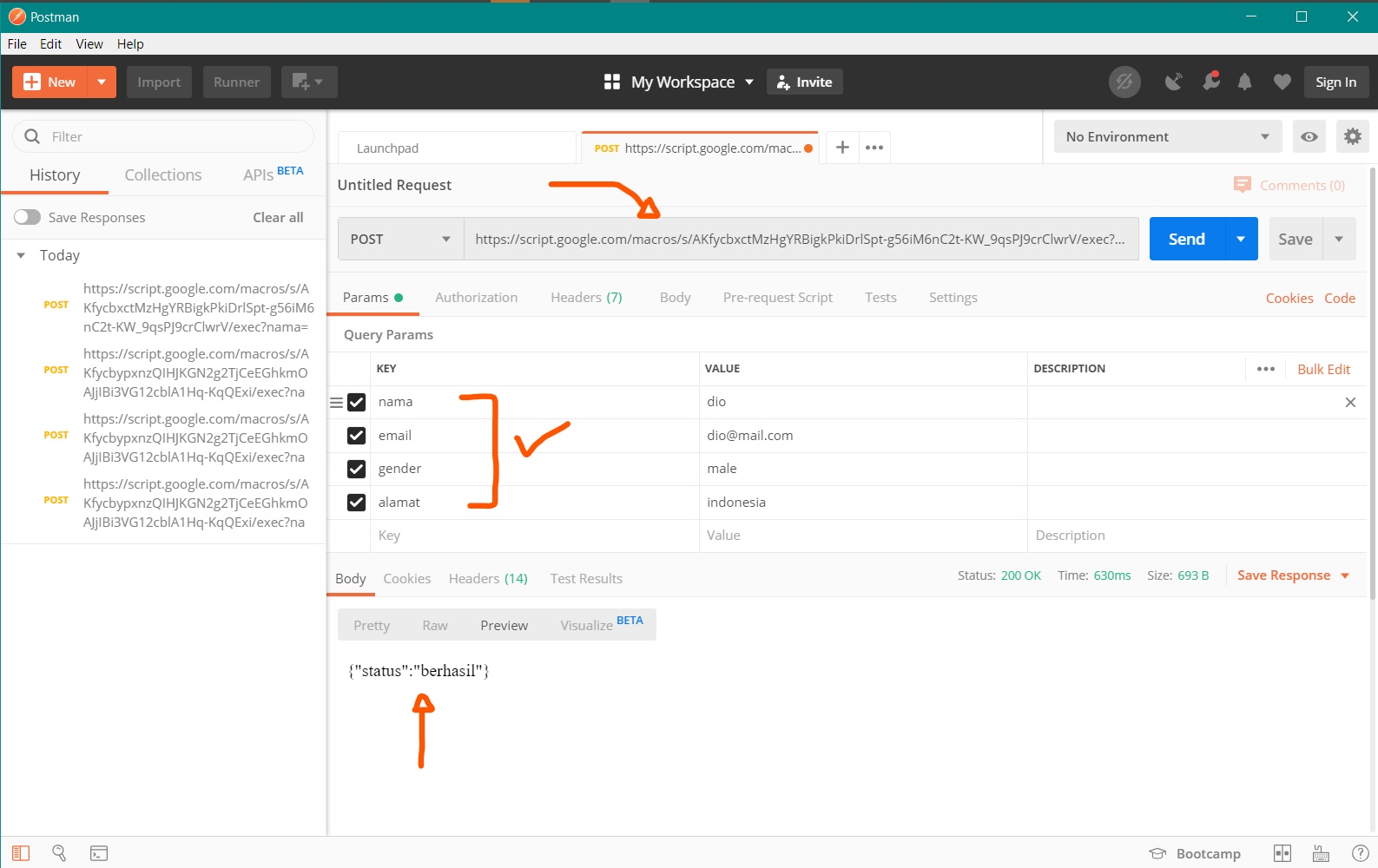This screenshot has height=868, width=1378.
Task: Uncheck the nama parameter checkbox
Action: pyautogui.click(x=356, y=402)
